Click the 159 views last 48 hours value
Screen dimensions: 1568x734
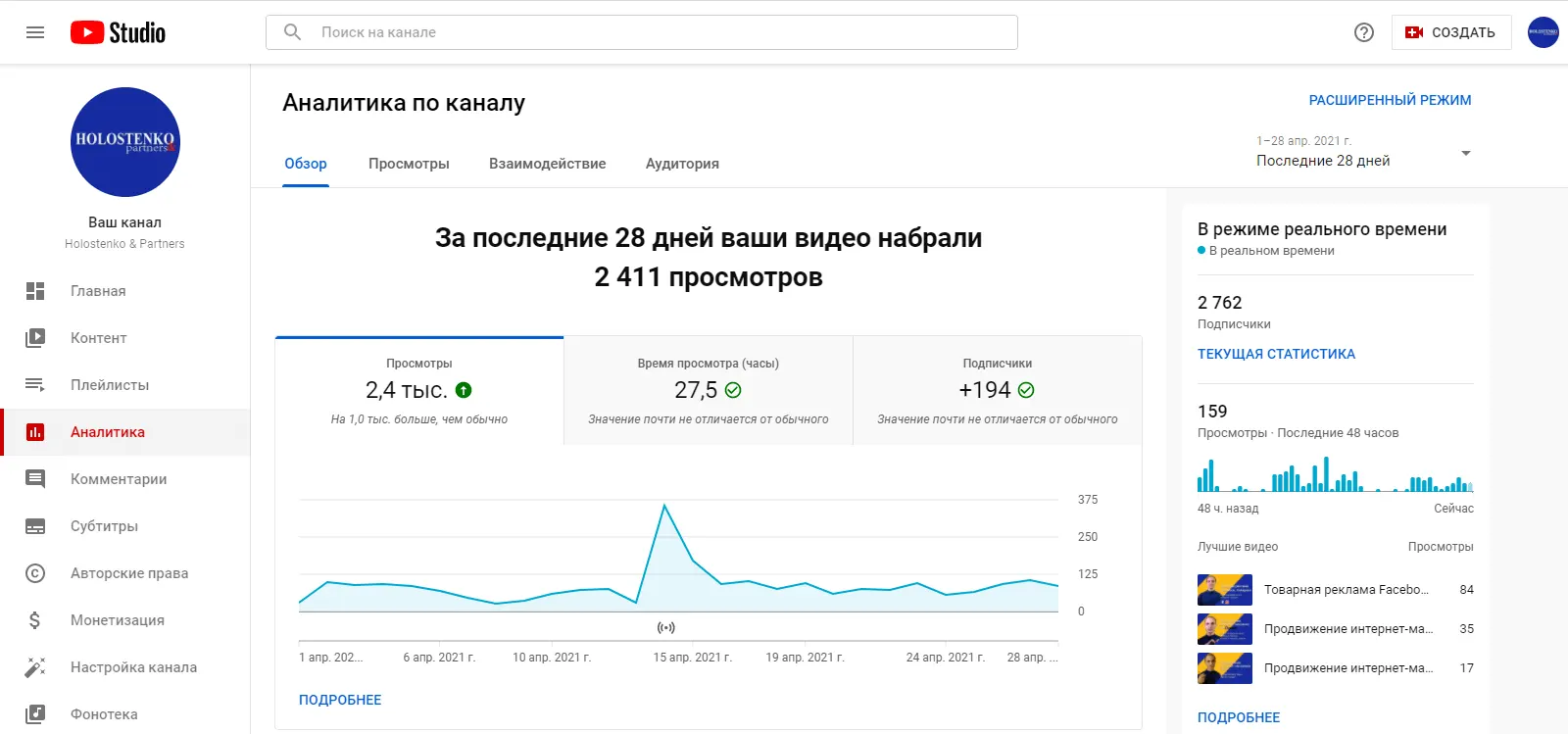point(1212,412)
